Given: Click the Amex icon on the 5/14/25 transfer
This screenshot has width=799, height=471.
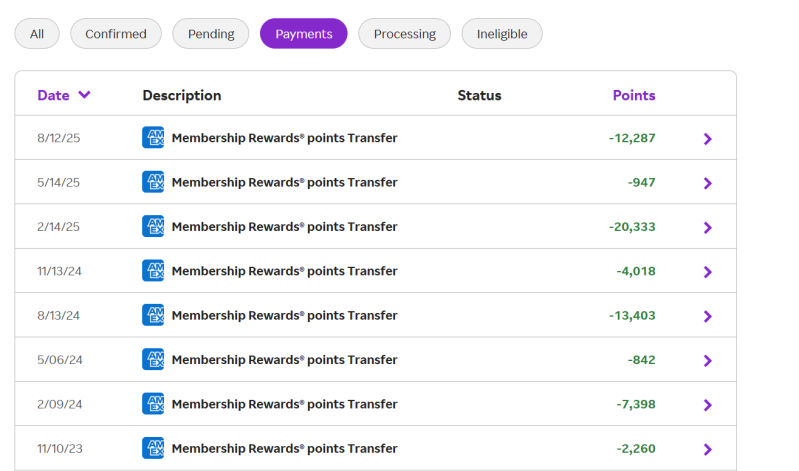Looking at the screenshot, I should click(x=153, y=182).
